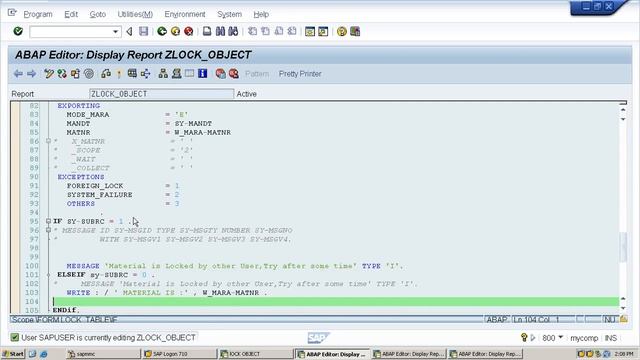
Task: Switch to lock OBJECT taskbar window
Action: pyautogui.click(x=255, y=354)
